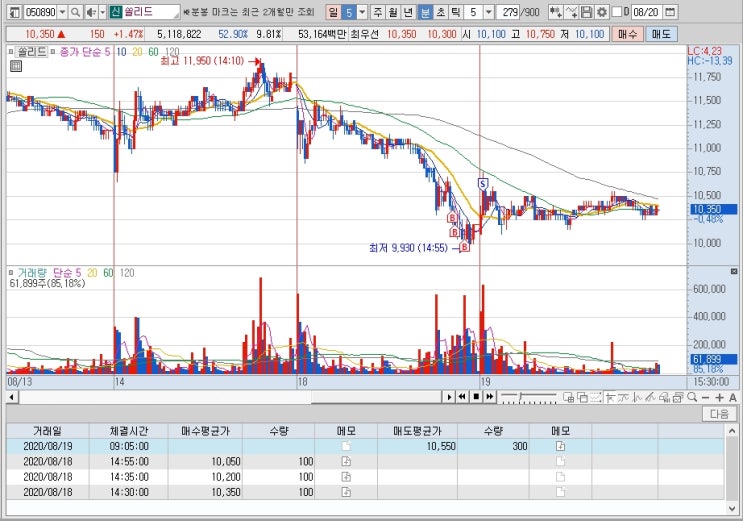Toggle the D checkbox next to gear icon
Viewport: 743px width, 521px height.
coord(616,12)
